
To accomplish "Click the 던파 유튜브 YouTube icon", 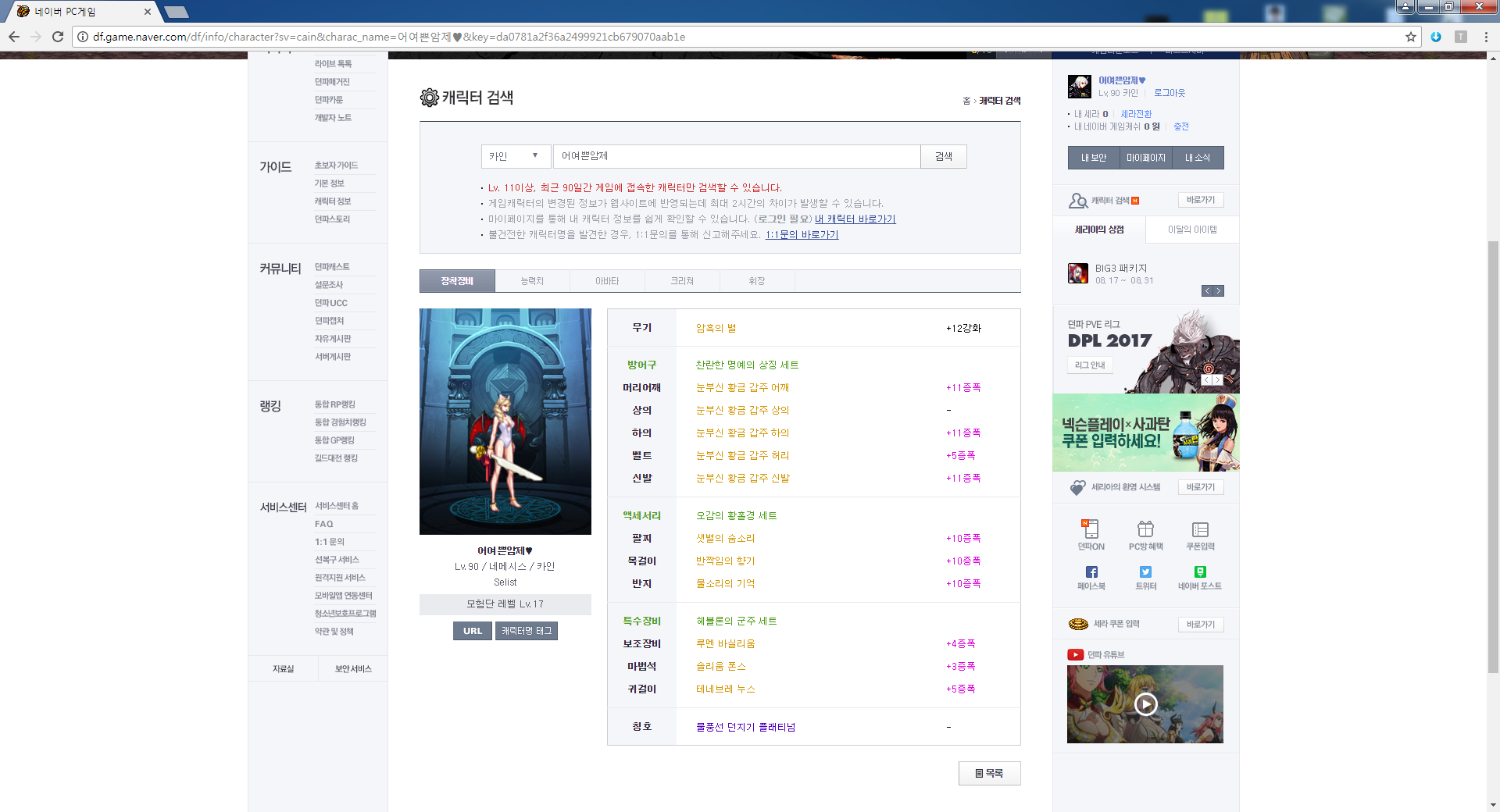I will coord(1076,655).
